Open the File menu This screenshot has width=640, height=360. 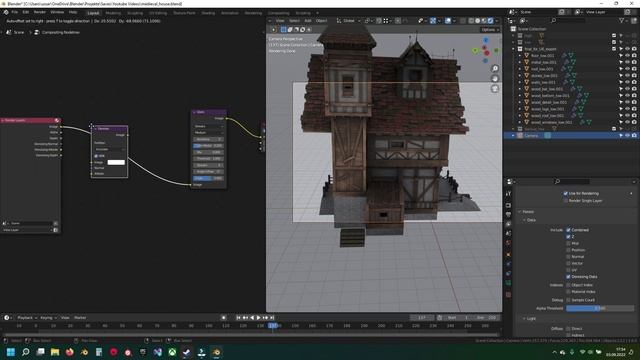[x=15, y=12]
